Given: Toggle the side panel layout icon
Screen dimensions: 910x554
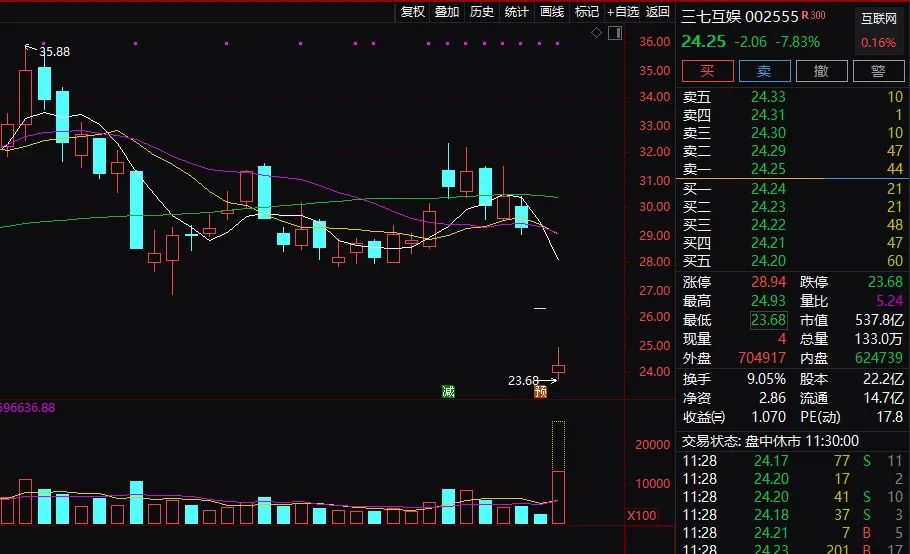Looking at the screenshot, I should (x=612, y=33).
